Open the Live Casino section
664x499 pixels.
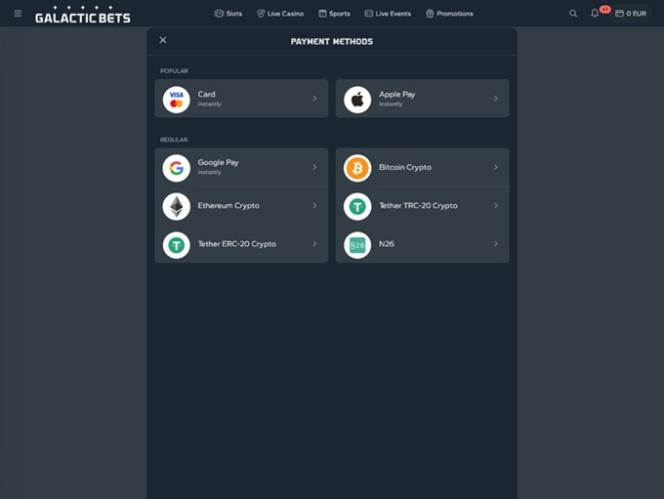pos(280,14)
